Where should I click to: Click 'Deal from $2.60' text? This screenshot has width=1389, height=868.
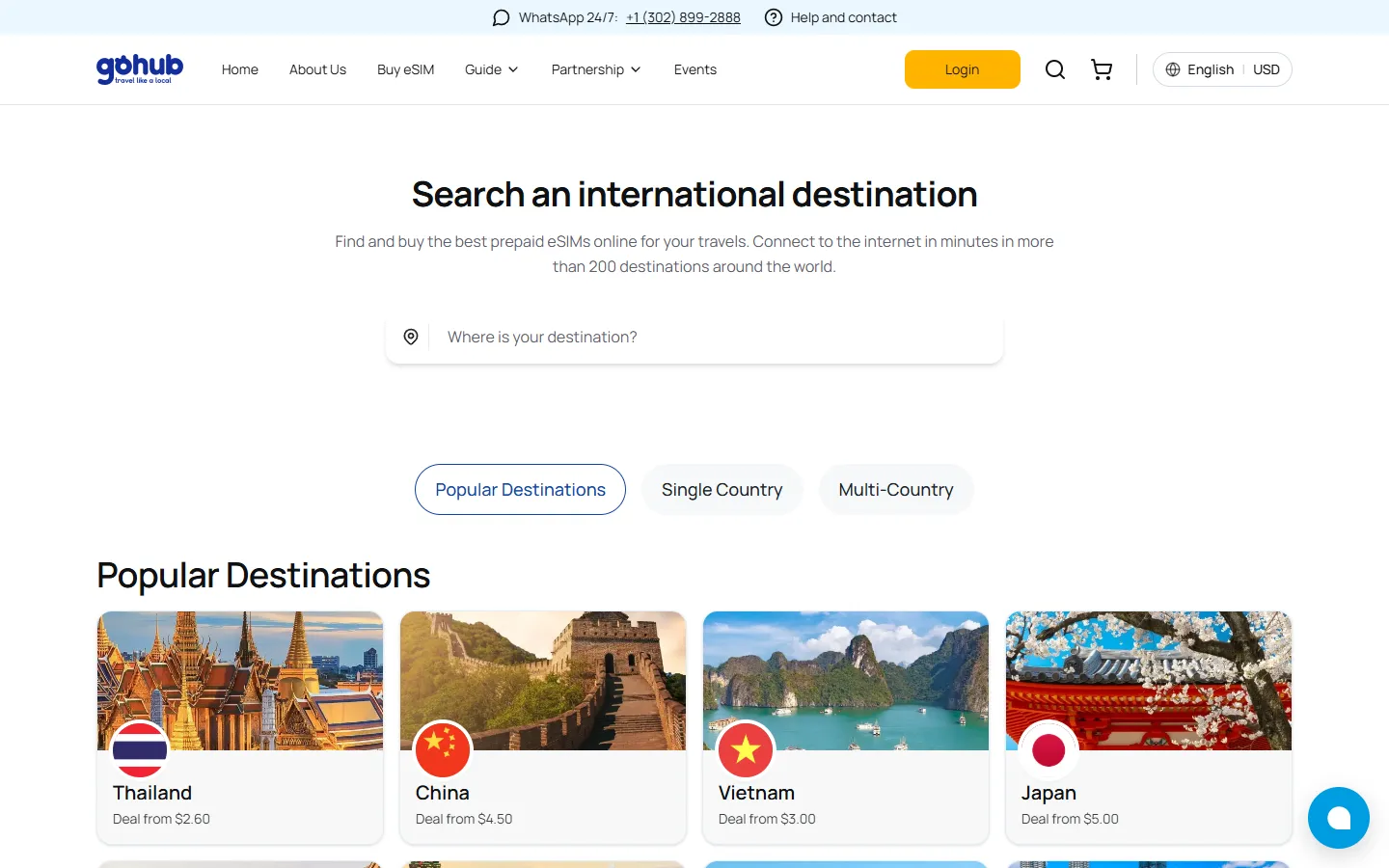click(161, 819)
